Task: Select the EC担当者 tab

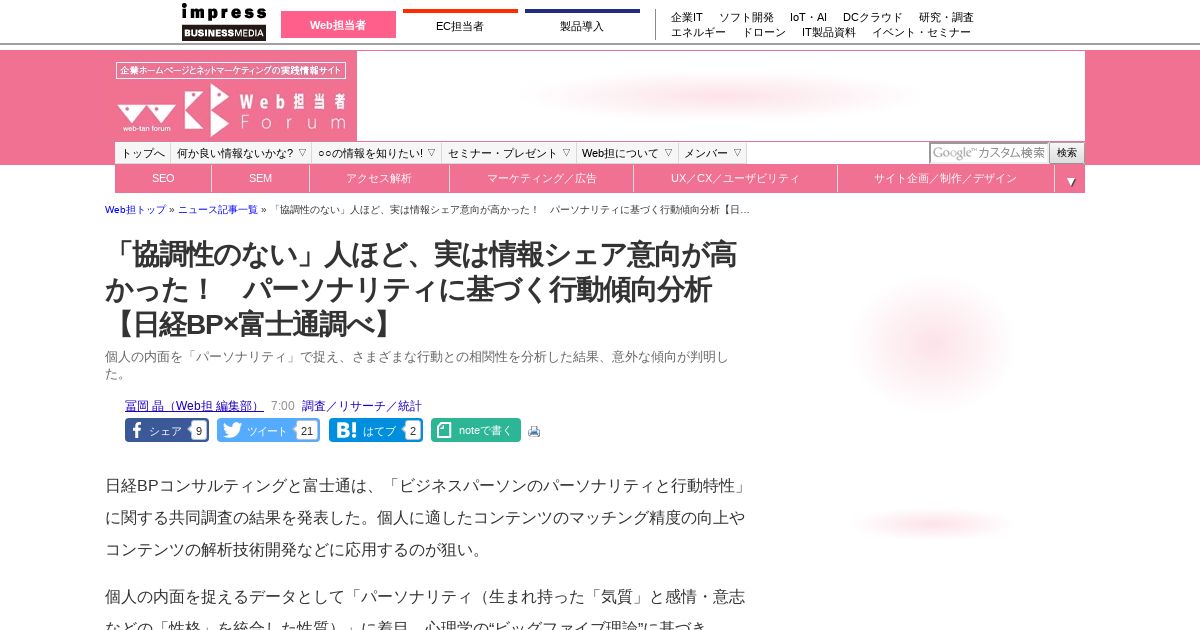Action: (460, 25)
